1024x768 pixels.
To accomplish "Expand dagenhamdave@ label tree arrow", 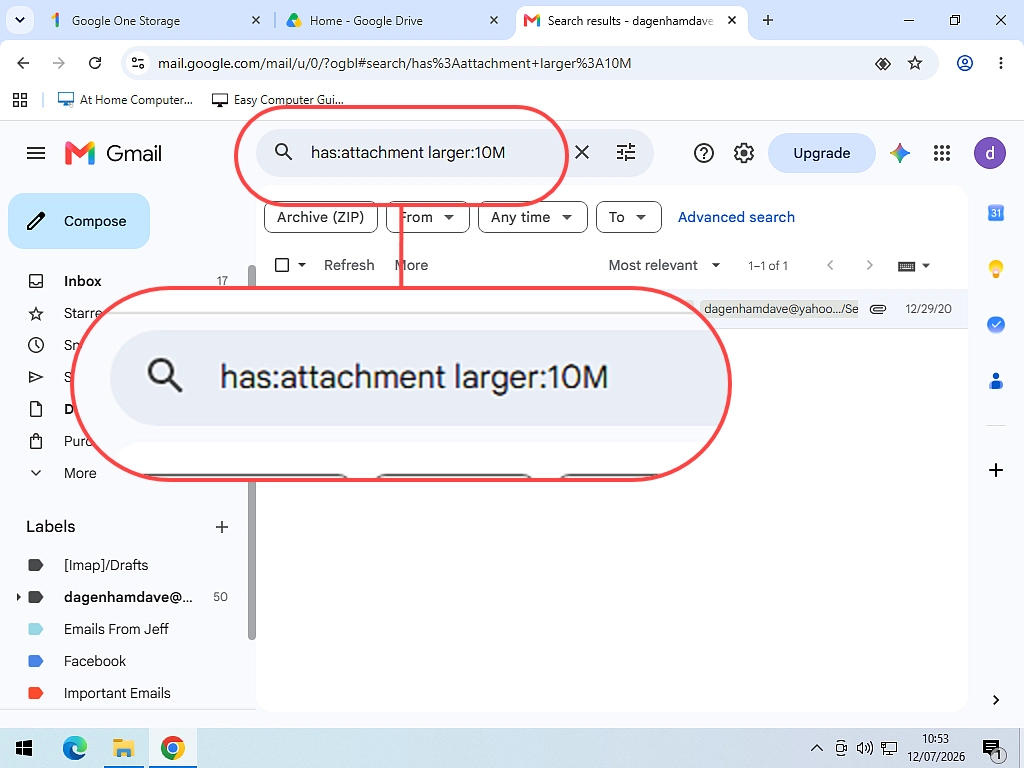I will 18,597.
